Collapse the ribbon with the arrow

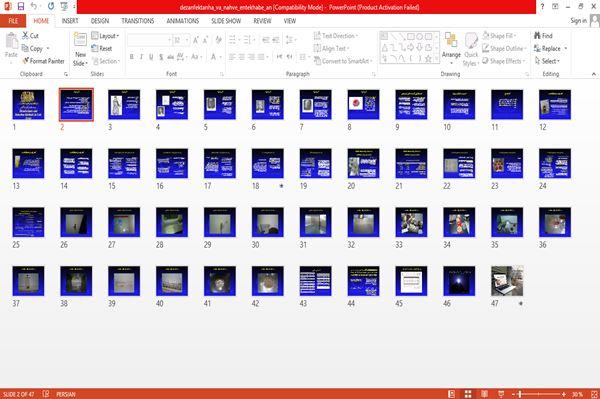coord(593,74)
